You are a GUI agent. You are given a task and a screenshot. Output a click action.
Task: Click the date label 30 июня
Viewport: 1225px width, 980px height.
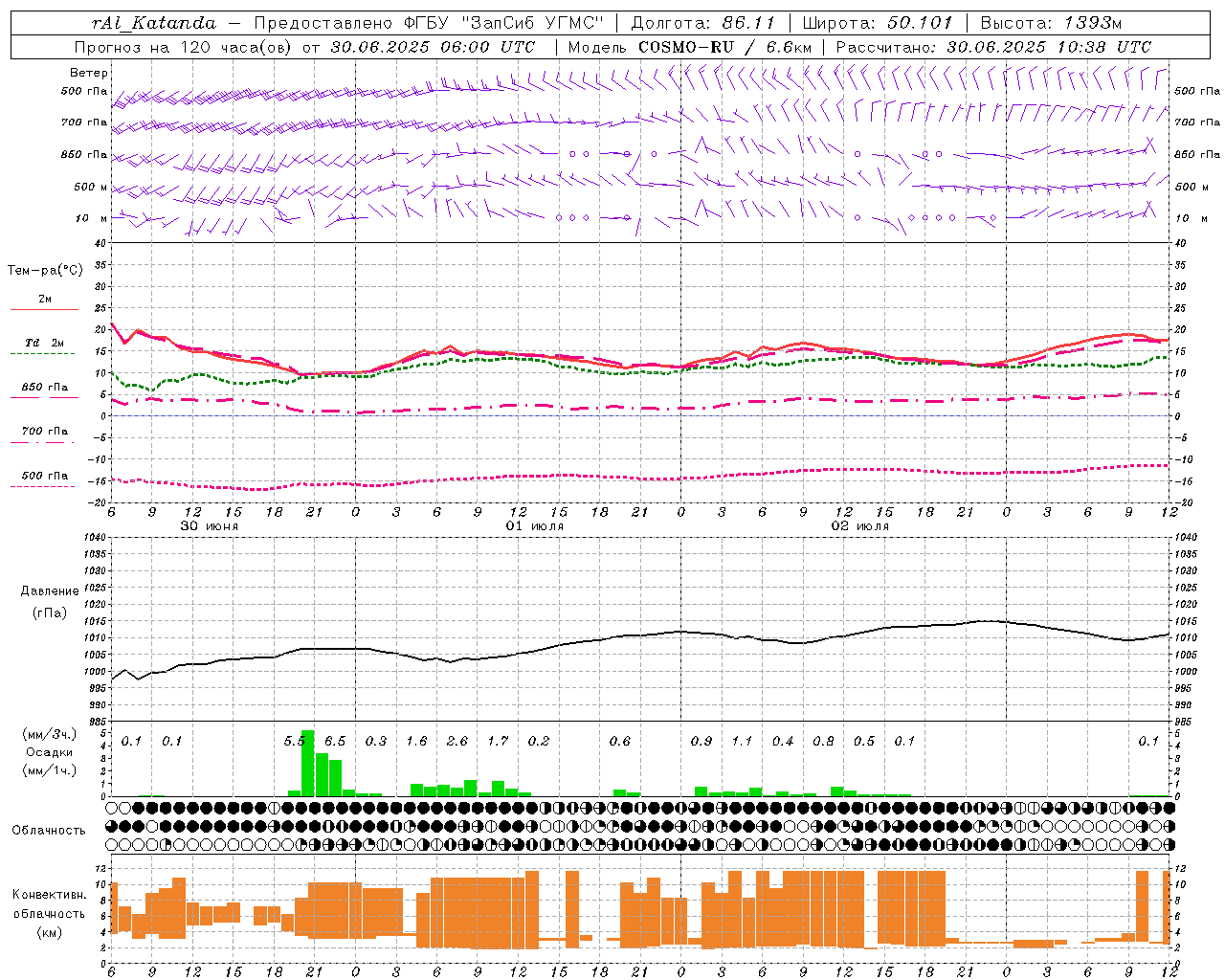pos(210,526)
